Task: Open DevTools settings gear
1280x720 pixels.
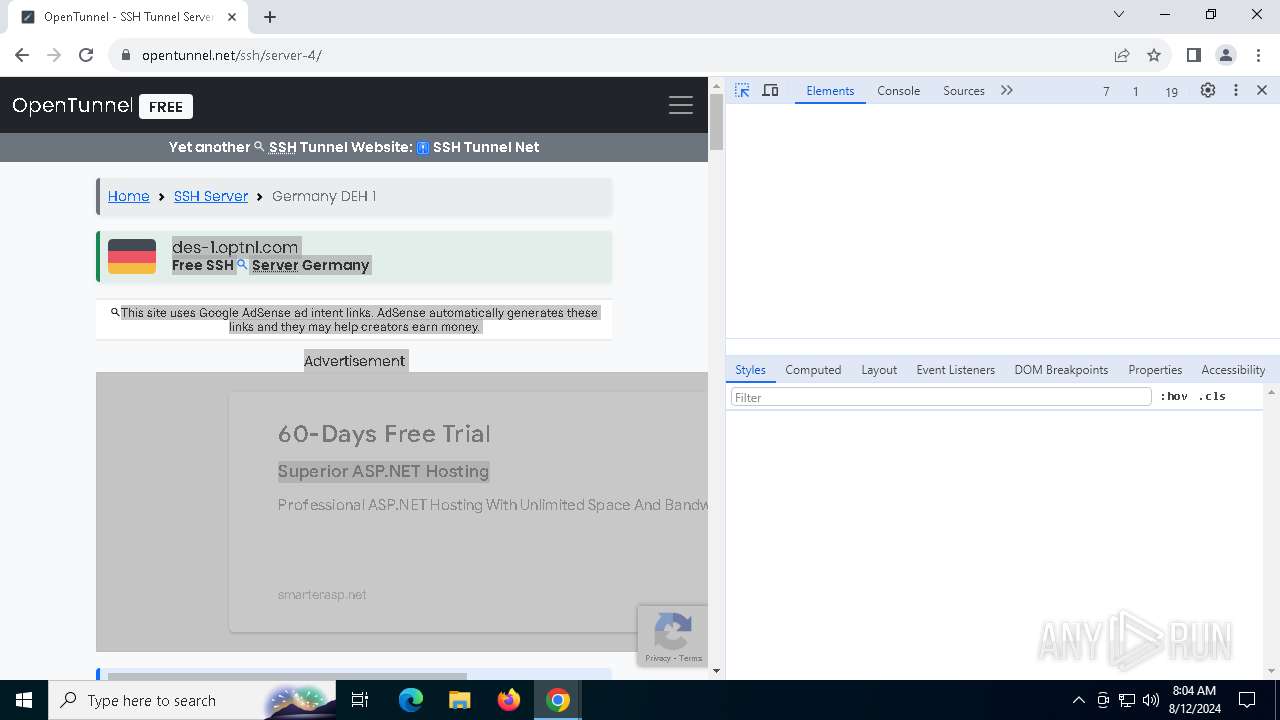Action: (x=1208, y=90)
